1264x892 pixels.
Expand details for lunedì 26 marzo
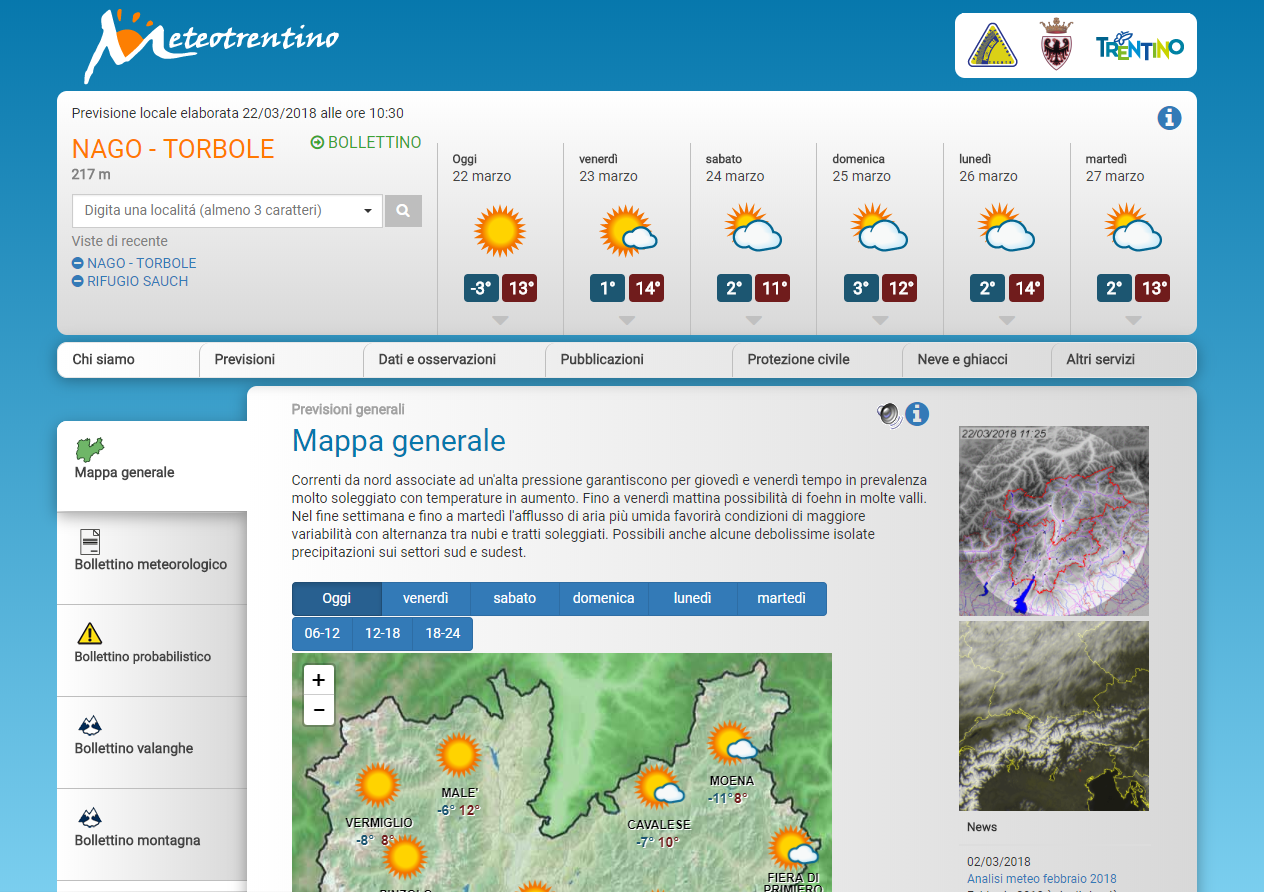point(1007,320)
